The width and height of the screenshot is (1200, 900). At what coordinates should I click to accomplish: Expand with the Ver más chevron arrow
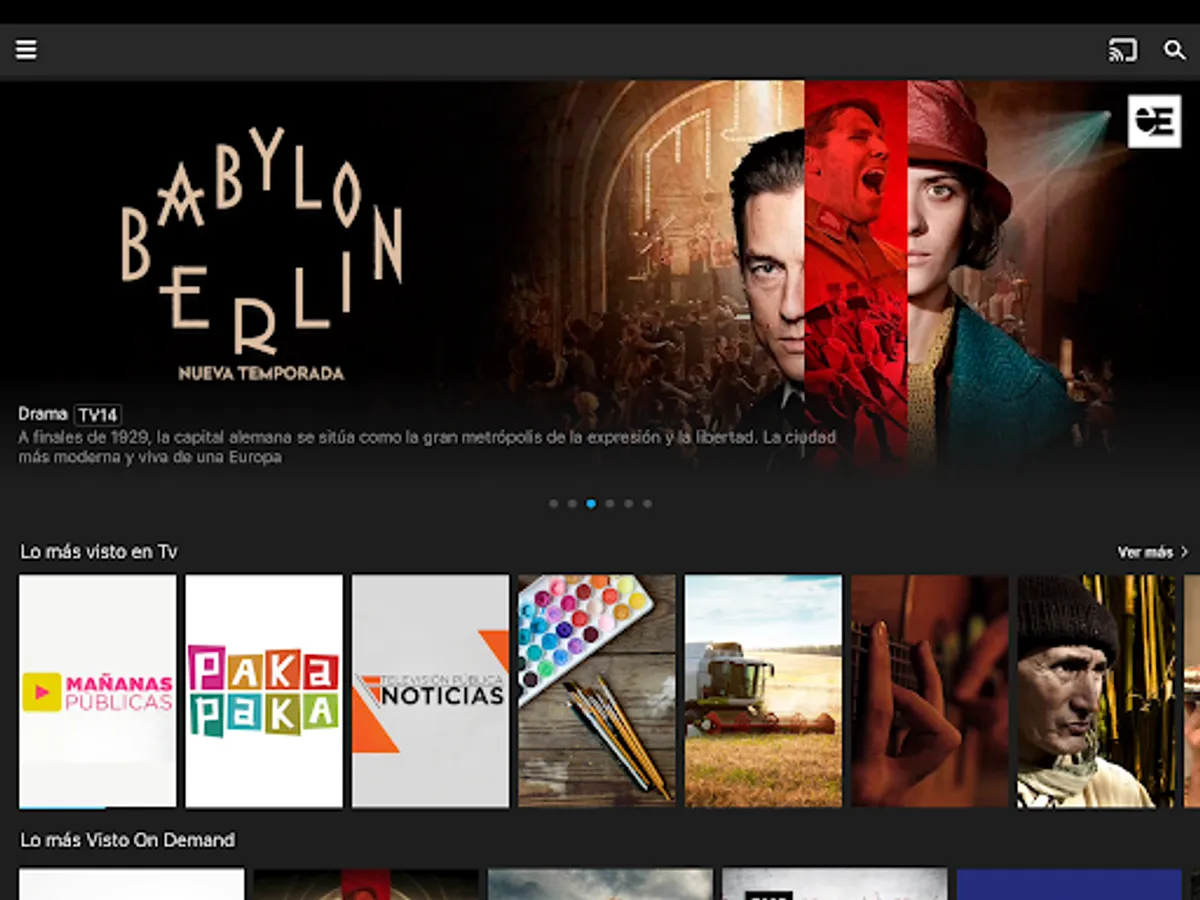pyautogui.click(x=1185, y=552)
